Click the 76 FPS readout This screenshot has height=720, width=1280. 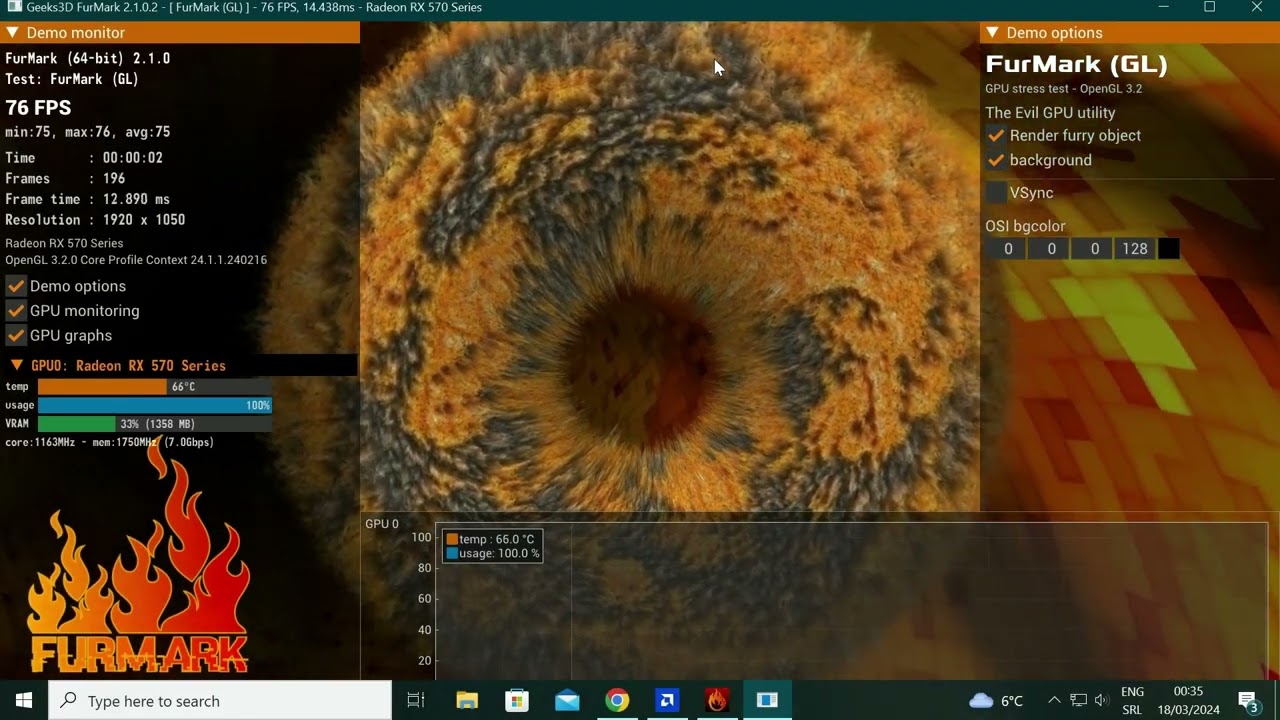pyautogui.click(x=38, y=108)
